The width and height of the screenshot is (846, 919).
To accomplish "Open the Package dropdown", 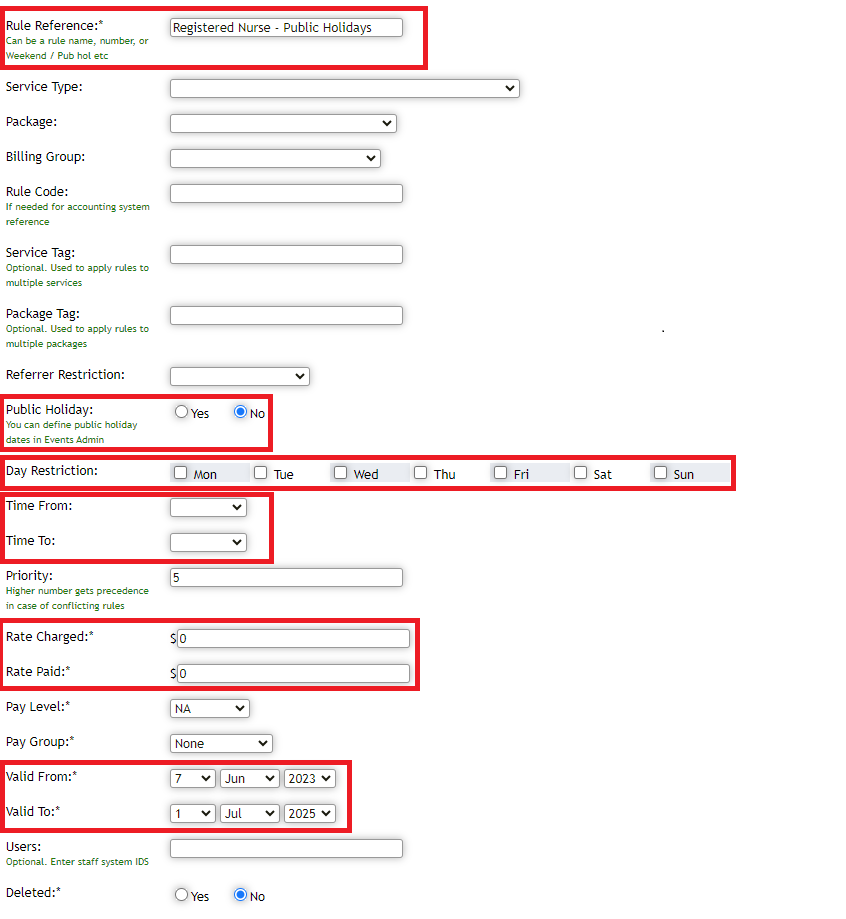I will coord(283,123).
